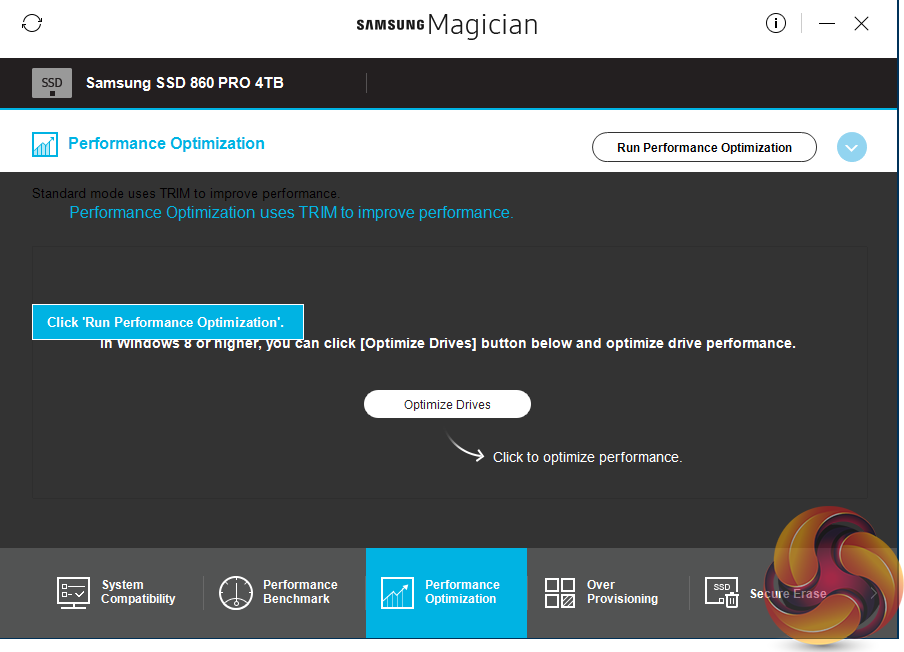Click the Performance Optimization heading text

click(x=166, y=144)
